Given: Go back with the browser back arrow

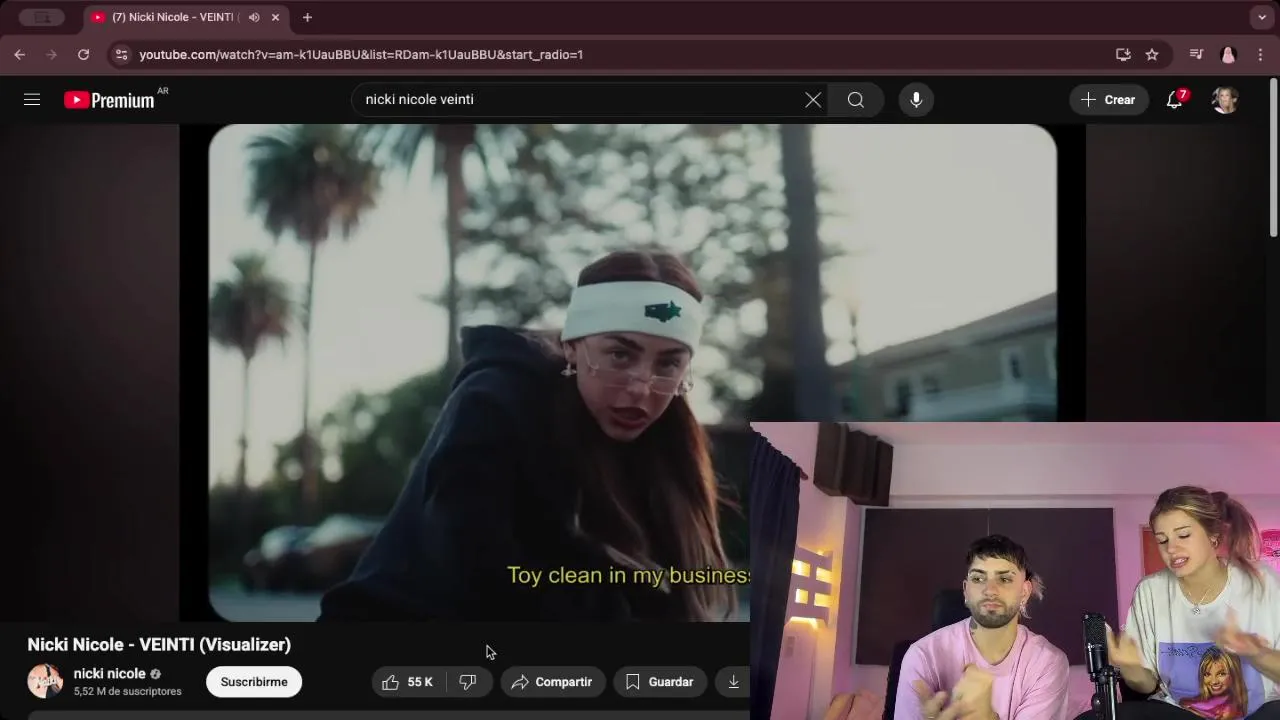Looking at the screenshot, I should point(20,55).
